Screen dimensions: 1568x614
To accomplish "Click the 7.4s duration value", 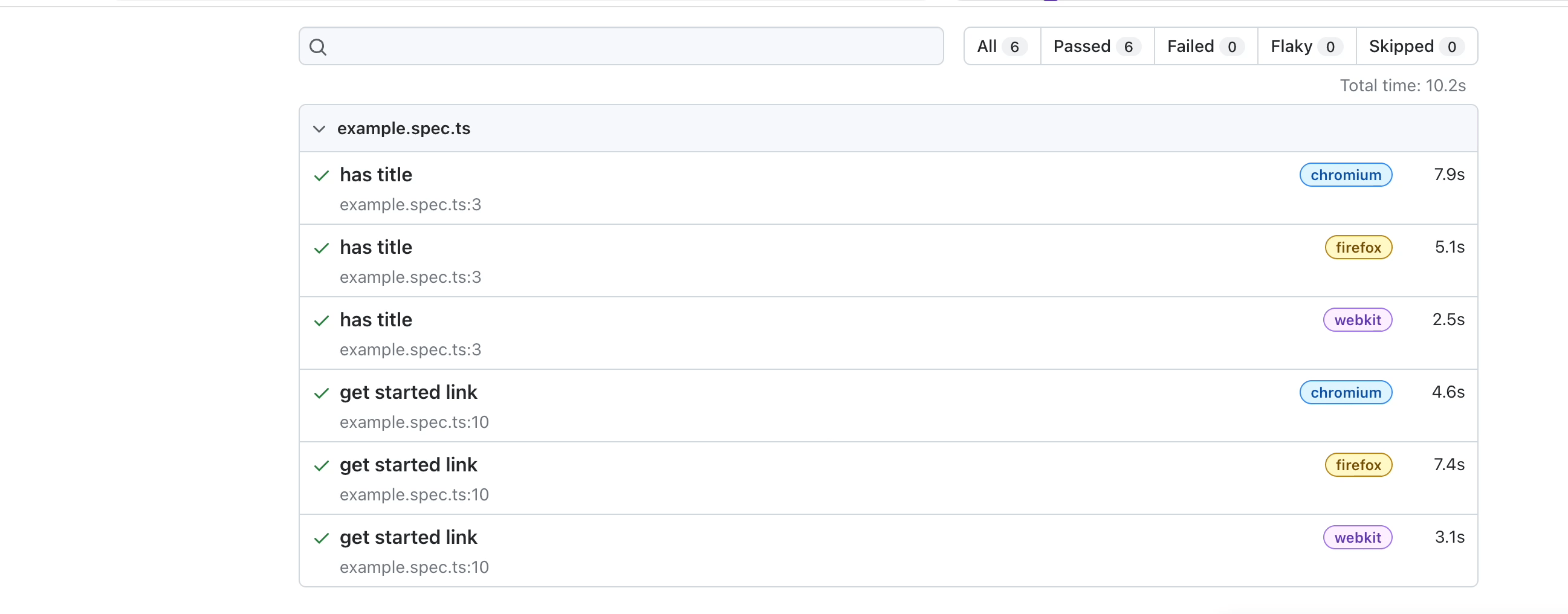I will pos(1449,464).
